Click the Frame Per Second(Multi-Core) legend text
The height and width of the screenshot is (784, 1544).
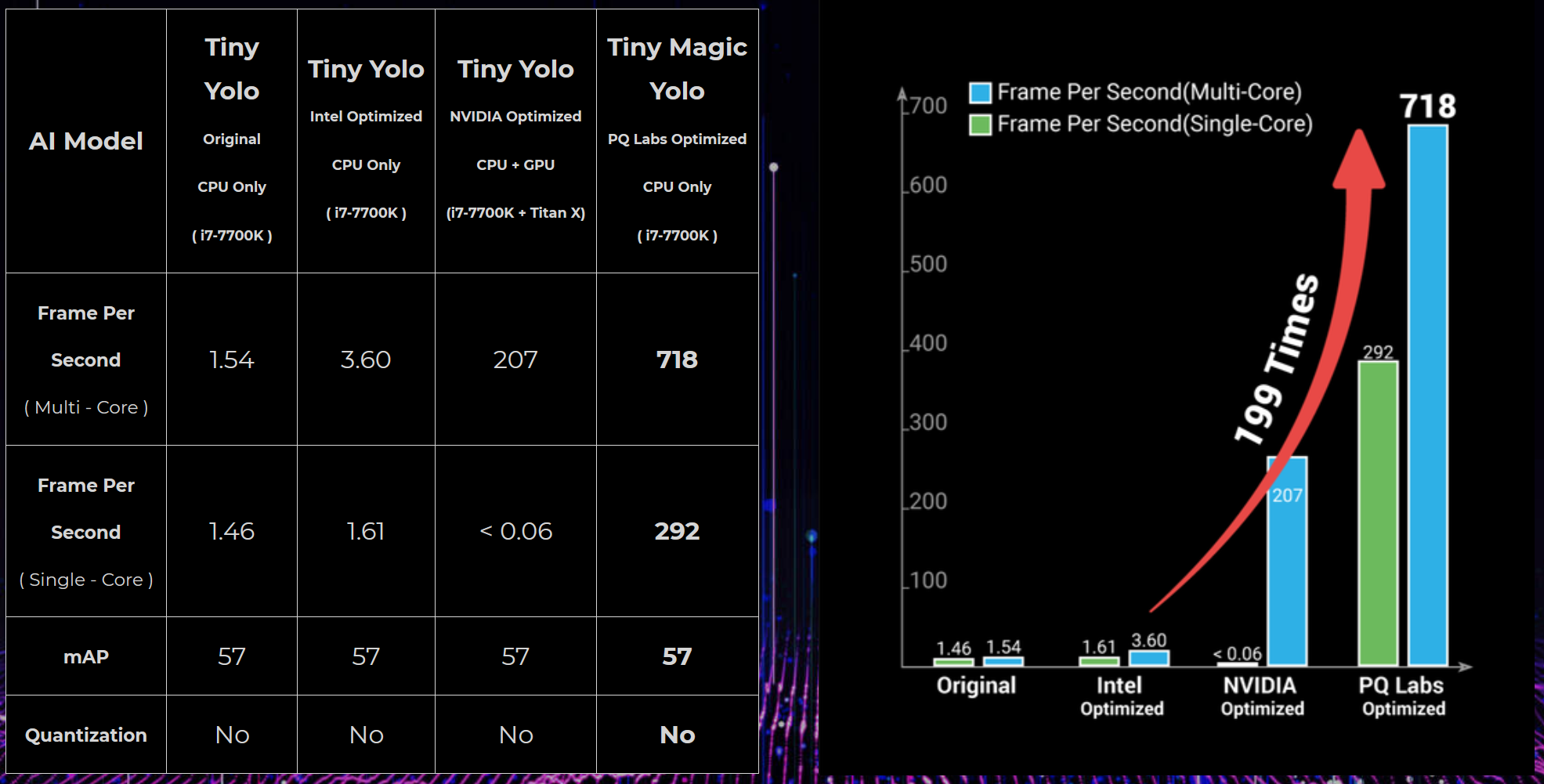[1149, 92]
